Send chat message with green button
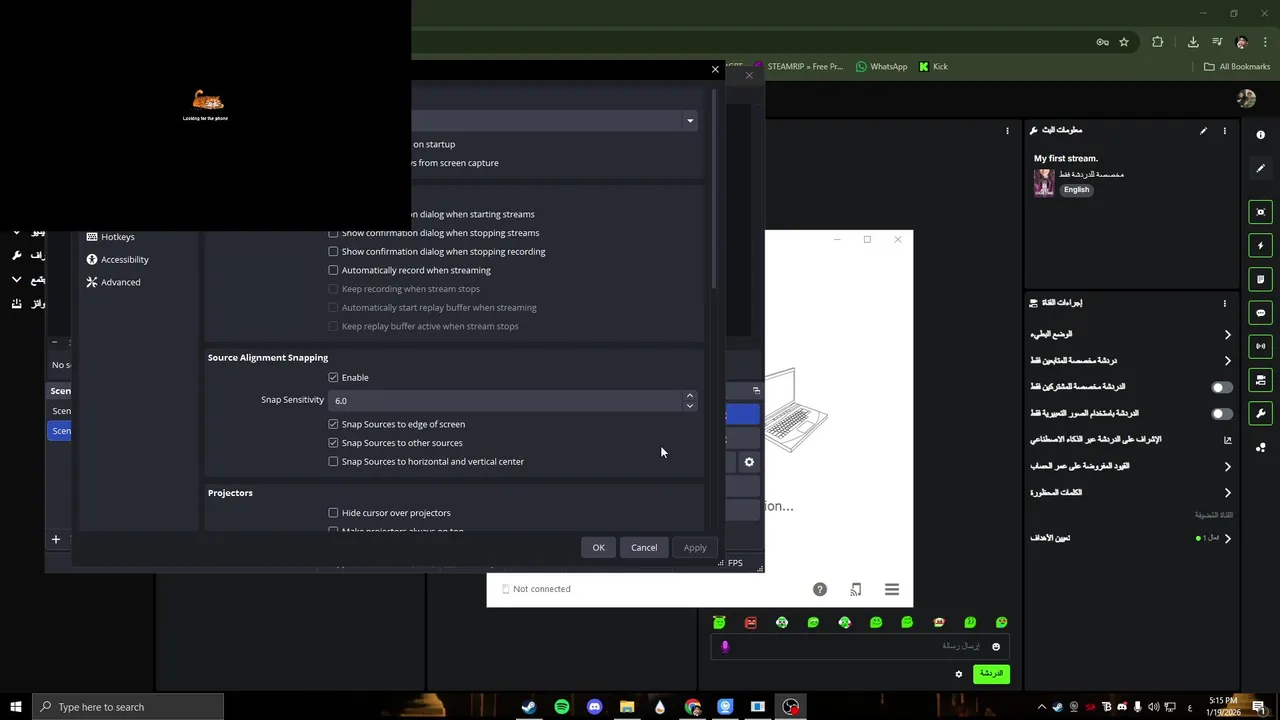The image size is (1280, 720). pyautogui.click(x=991, y=674)
